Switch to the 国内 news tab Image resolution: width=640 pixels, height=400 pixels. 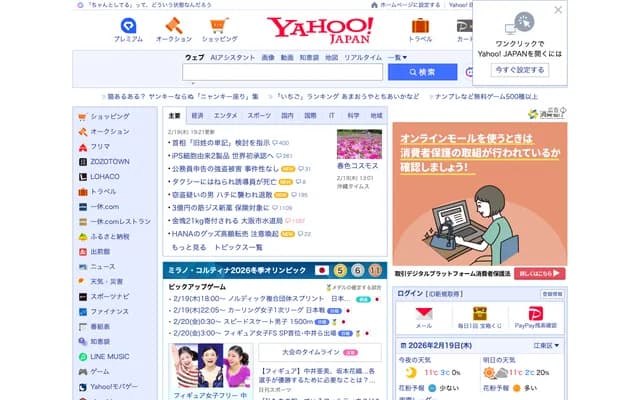287,116
